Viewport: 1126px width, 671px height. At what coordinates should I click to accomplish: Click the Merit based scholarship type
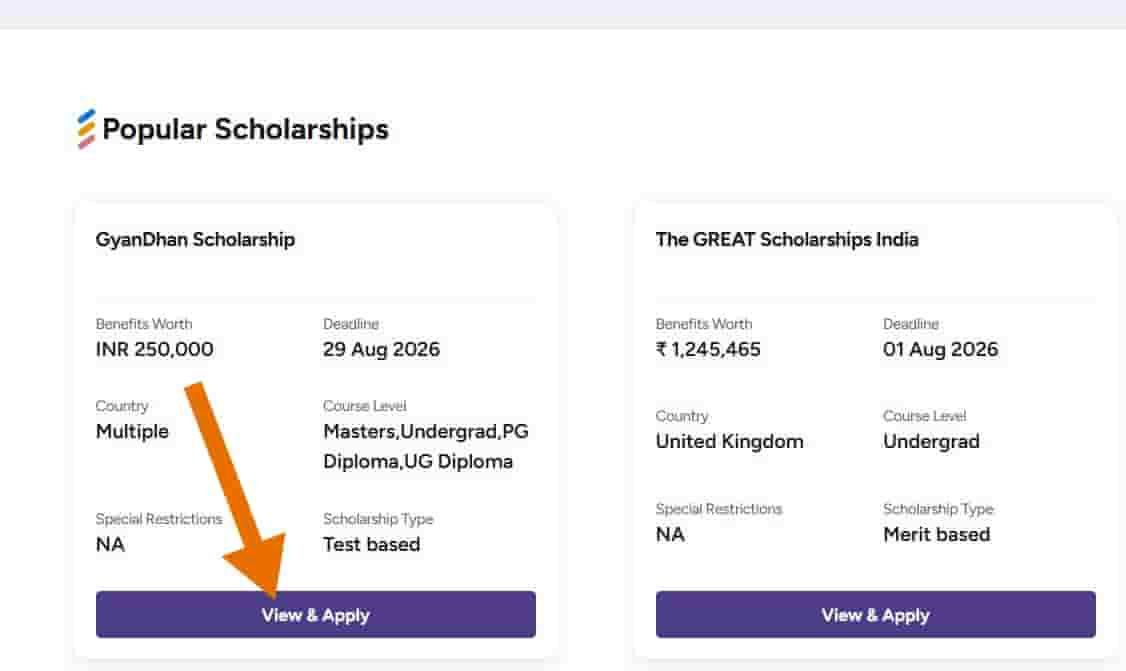(x=936, y=534)
